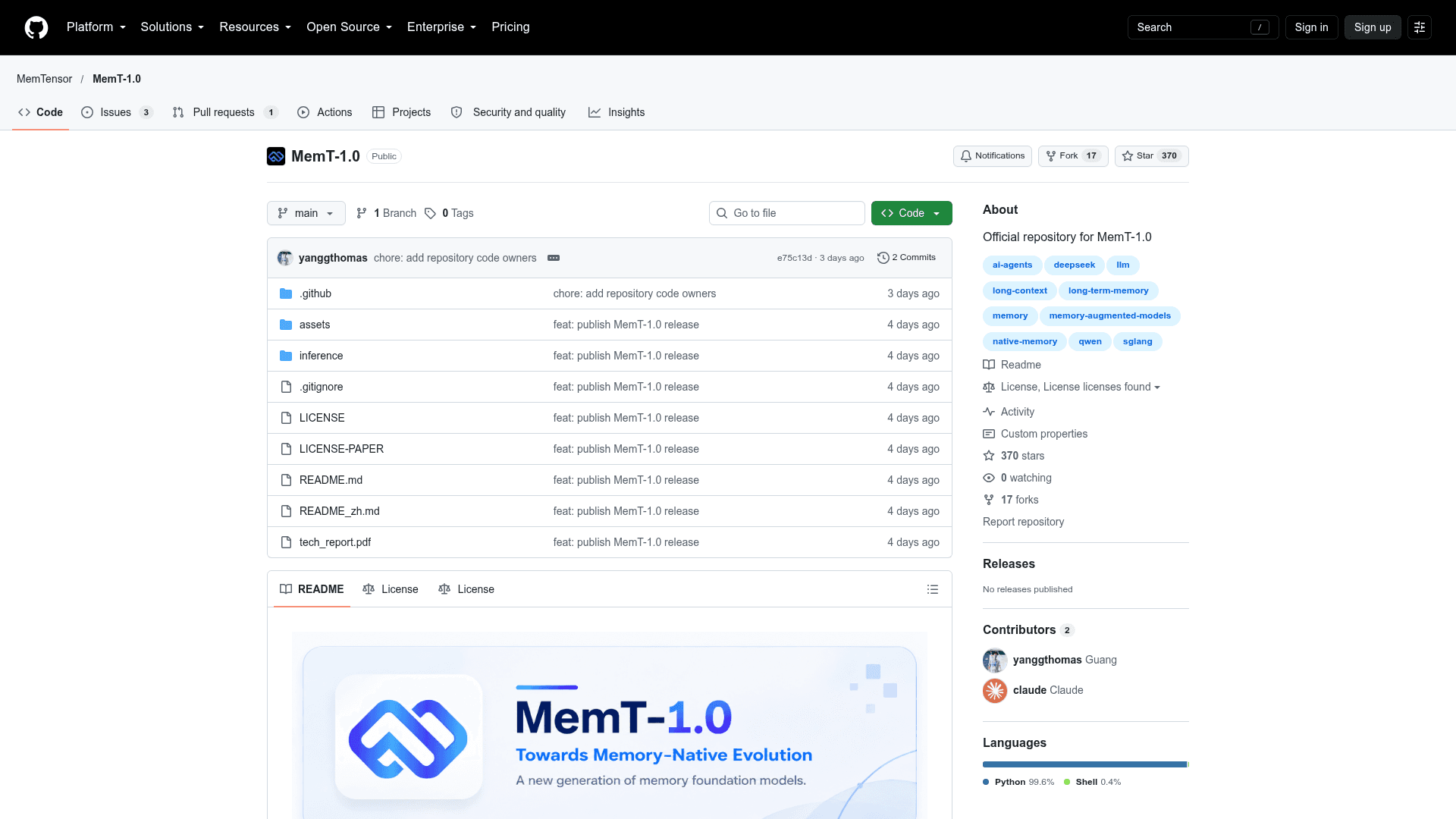Viewport: 1456px width, 819px height.
Task: Click the history clock 2 Commits
Action: point(906,258)
